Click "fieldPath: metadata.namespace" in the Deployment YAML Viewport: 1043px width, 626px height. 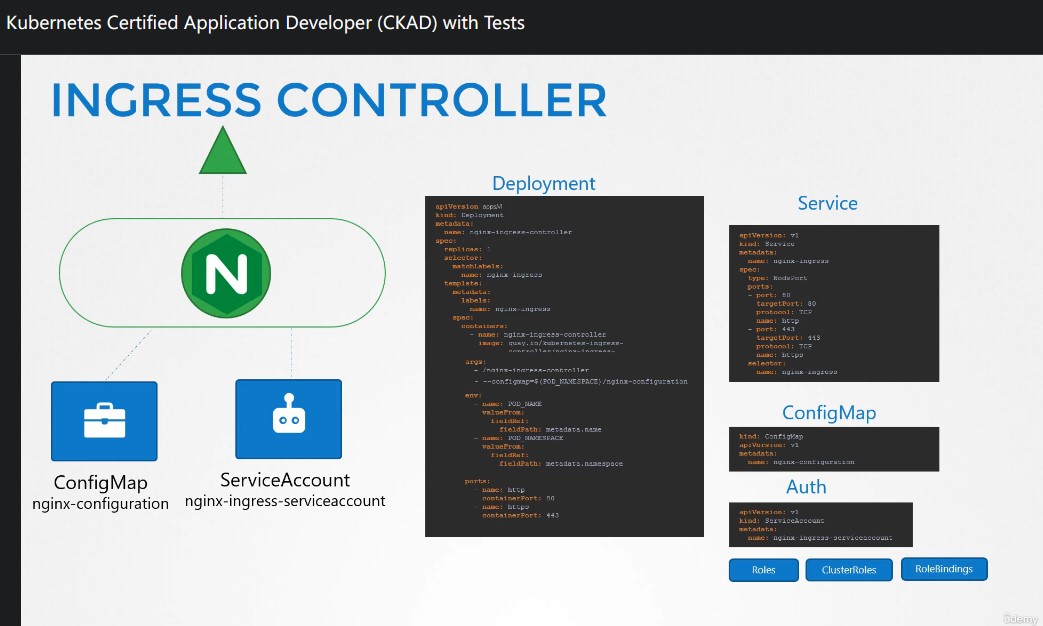(x=561, y=464)
